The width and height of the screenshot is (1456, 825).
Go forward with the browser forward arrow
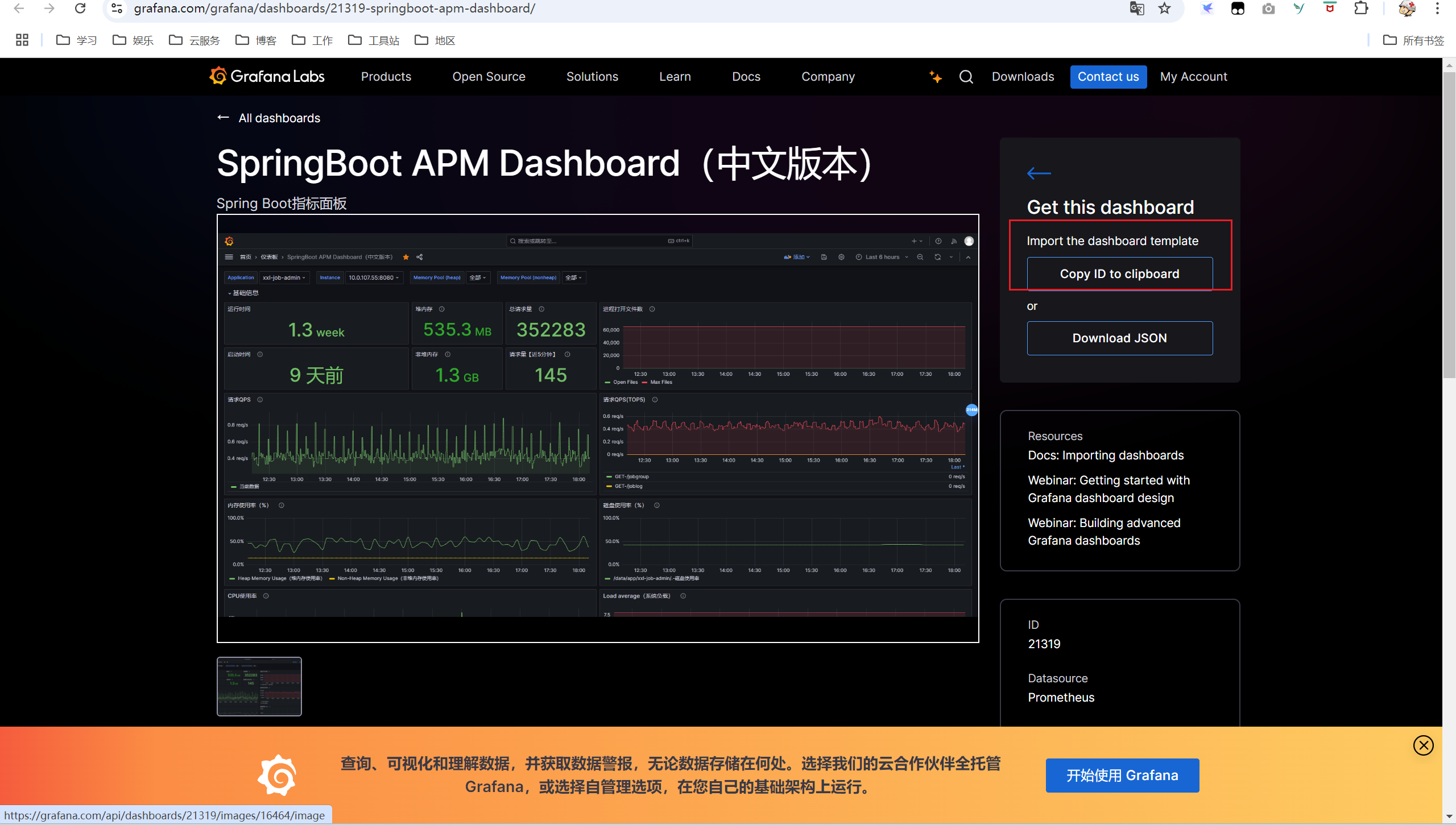(x=49, y=9)
